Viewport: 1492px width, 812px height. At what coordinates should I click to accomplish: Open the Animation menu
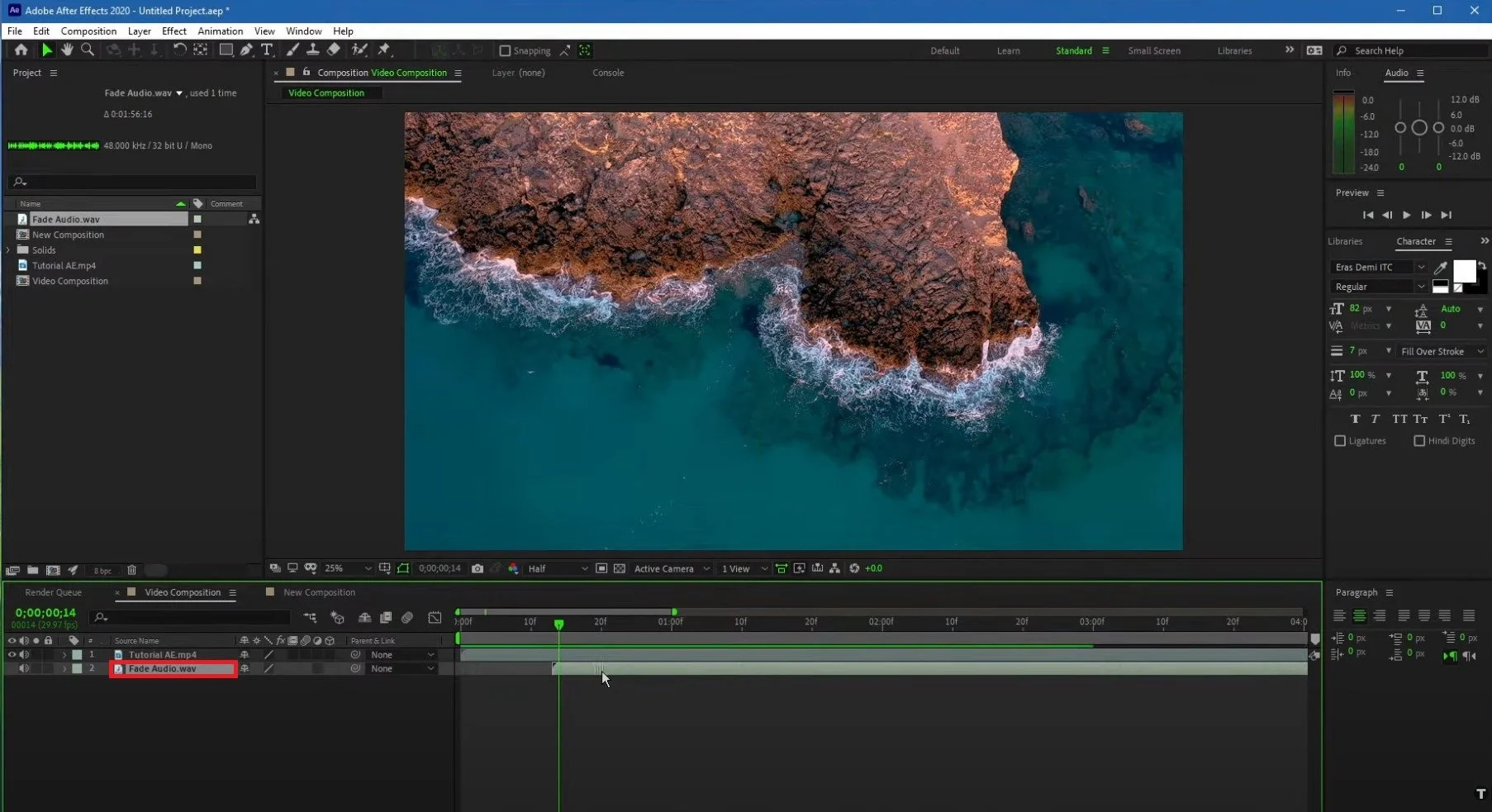click(x=220, y=31)
